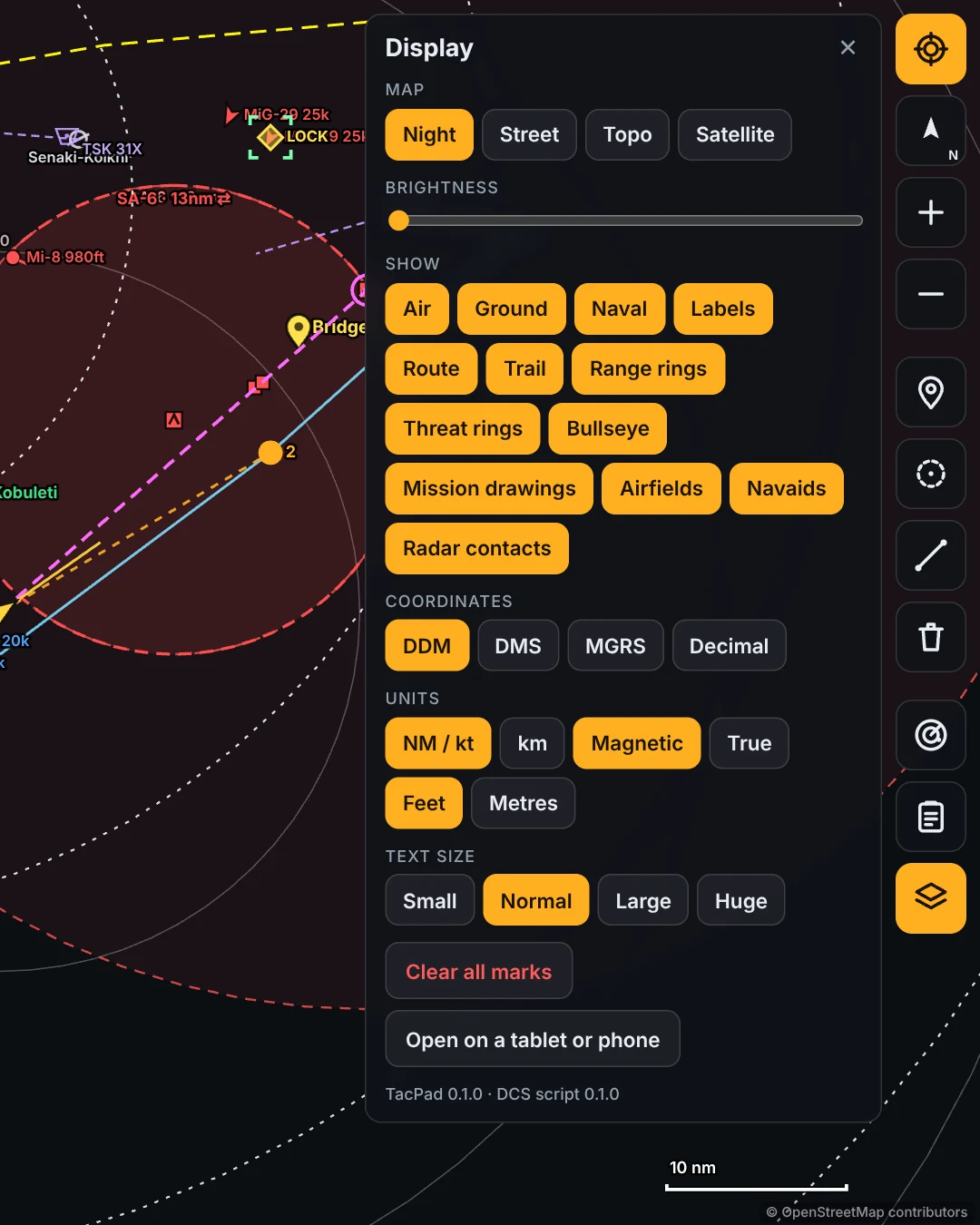Toggle Ground units display

pos(511,309)
